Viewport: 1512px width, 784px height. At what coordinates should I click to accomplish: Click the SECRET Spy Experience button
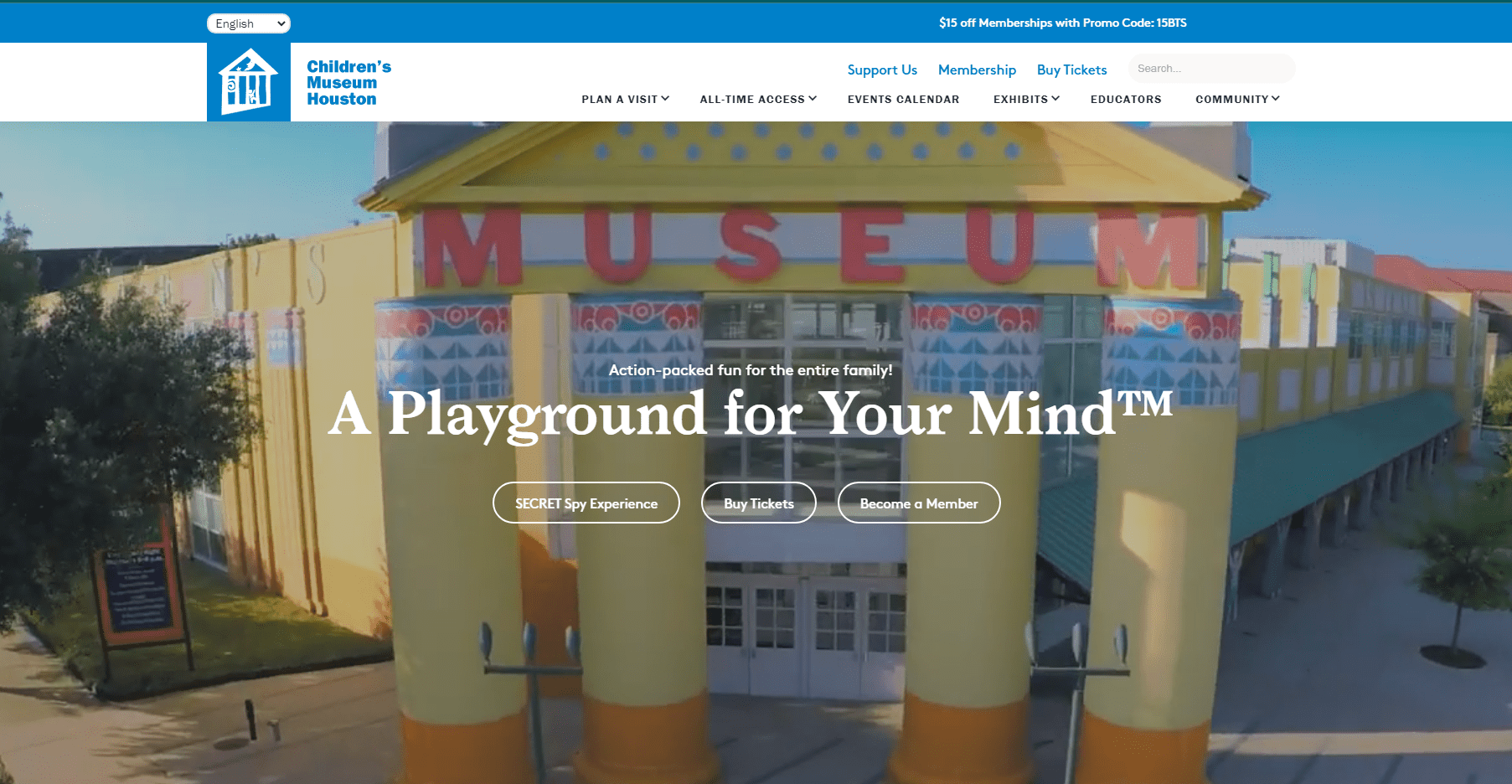point(586,503)
